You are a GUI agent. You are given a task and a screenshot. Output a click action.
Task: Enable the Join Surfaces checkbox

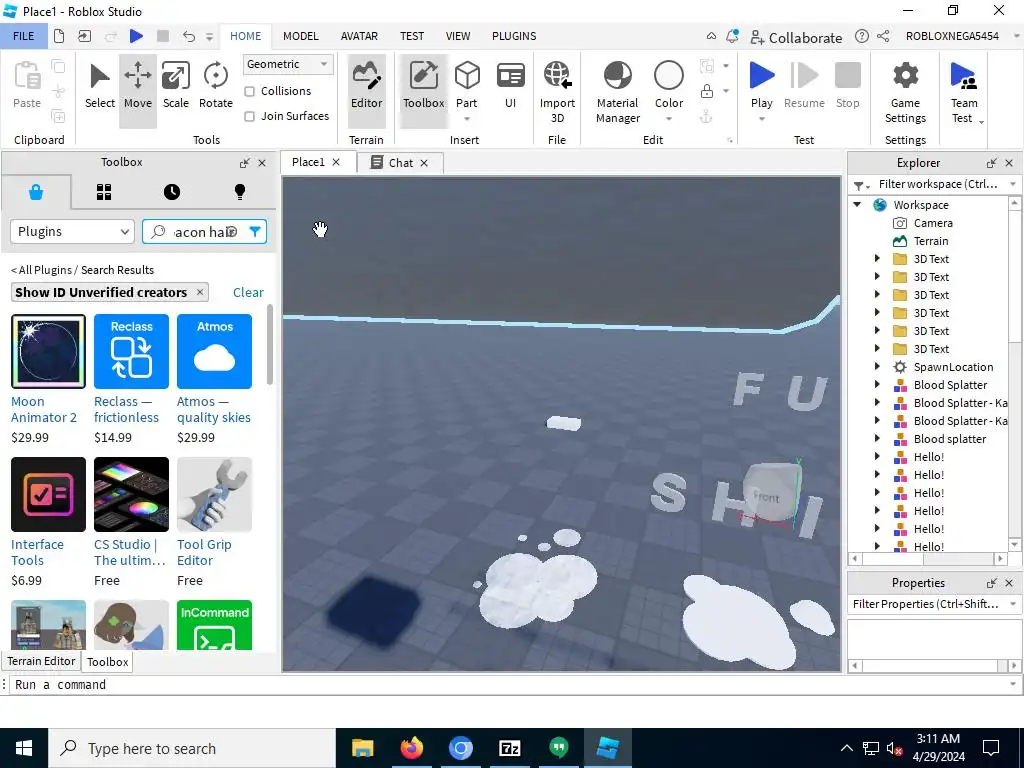click(x=249, y=116)
